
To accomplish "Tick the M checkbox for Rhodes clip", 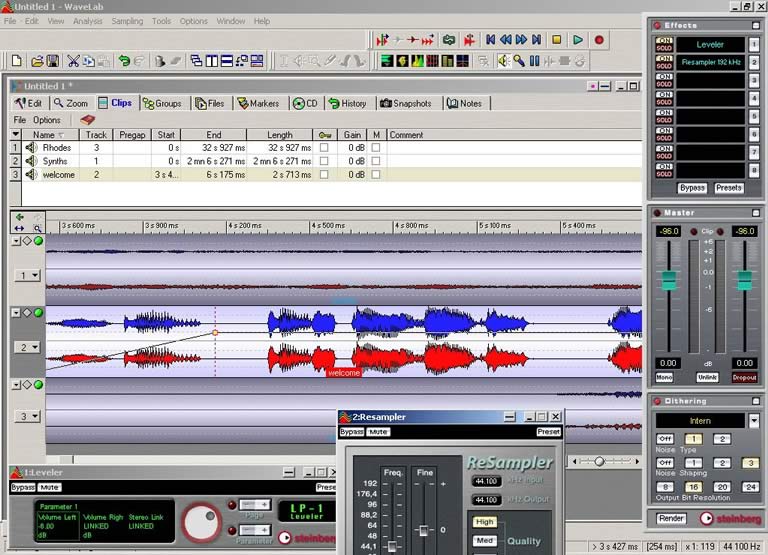I will pos(376,147).
